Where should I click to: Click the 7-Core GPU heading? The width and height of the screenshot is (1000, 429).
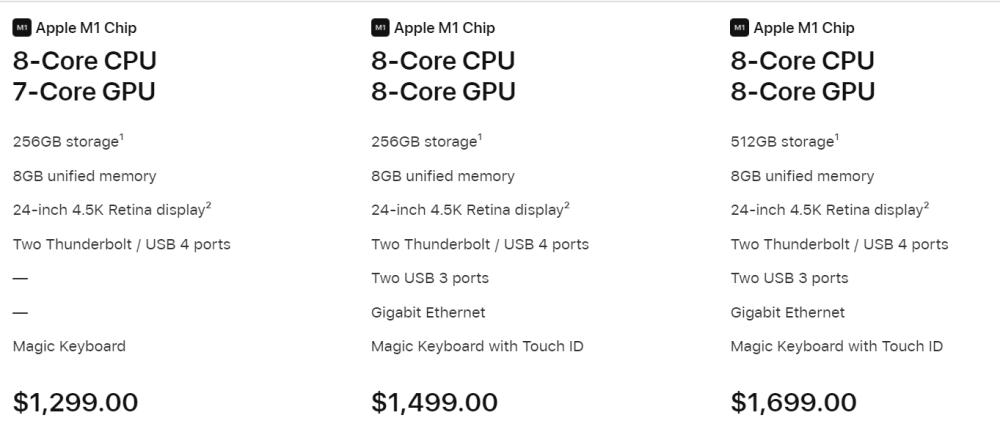pos(84,92)
